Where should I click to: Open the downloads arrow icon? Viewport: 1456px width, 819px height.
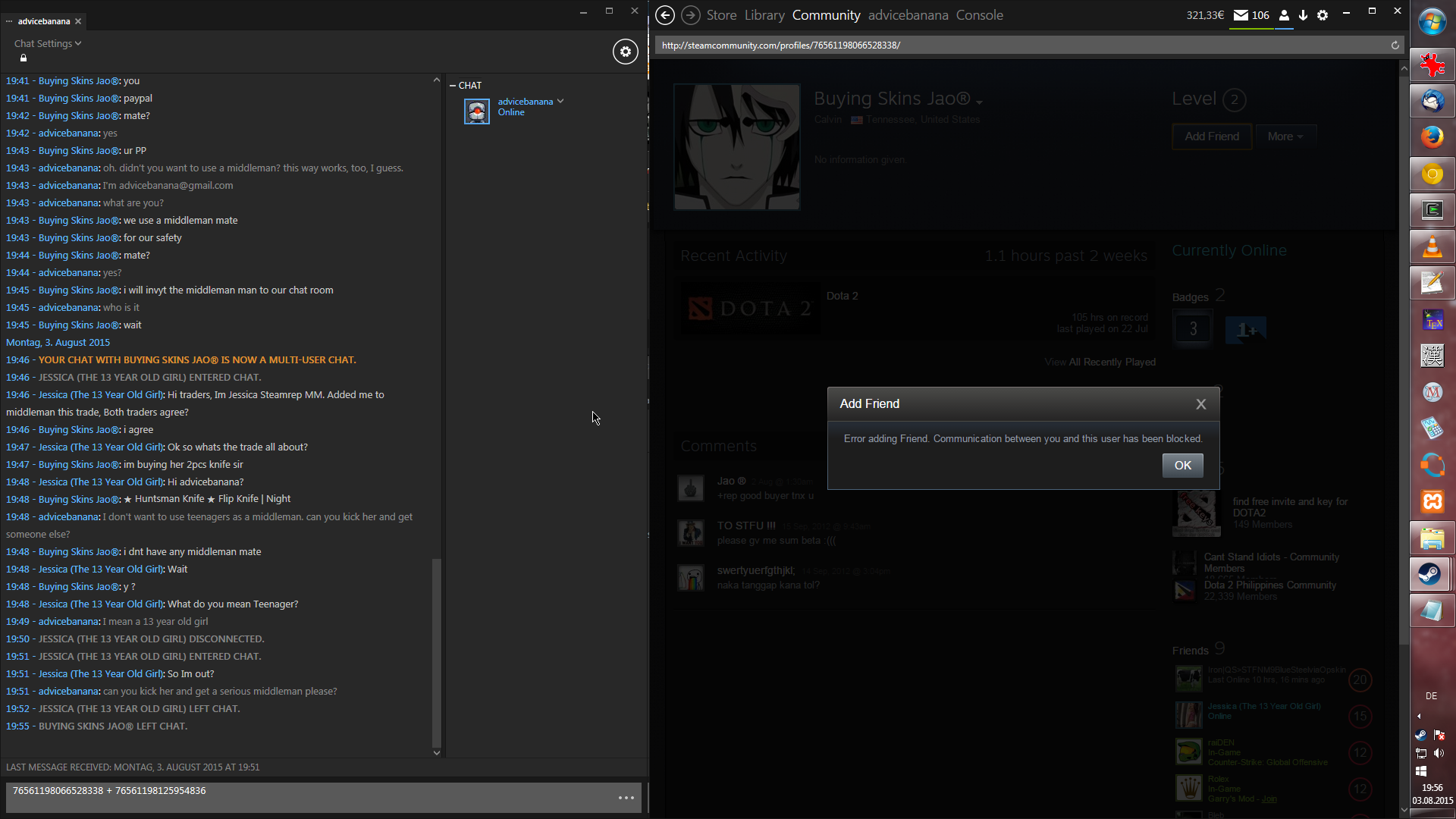coord(1304,15)
